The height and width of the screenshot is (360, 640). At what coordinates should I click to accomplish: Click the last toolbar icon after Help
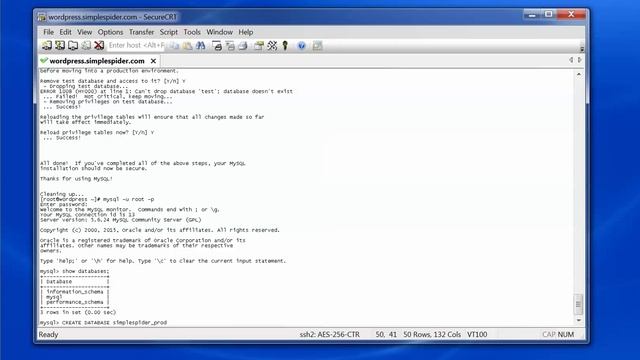pyautogui.click(x=318, y=46)
